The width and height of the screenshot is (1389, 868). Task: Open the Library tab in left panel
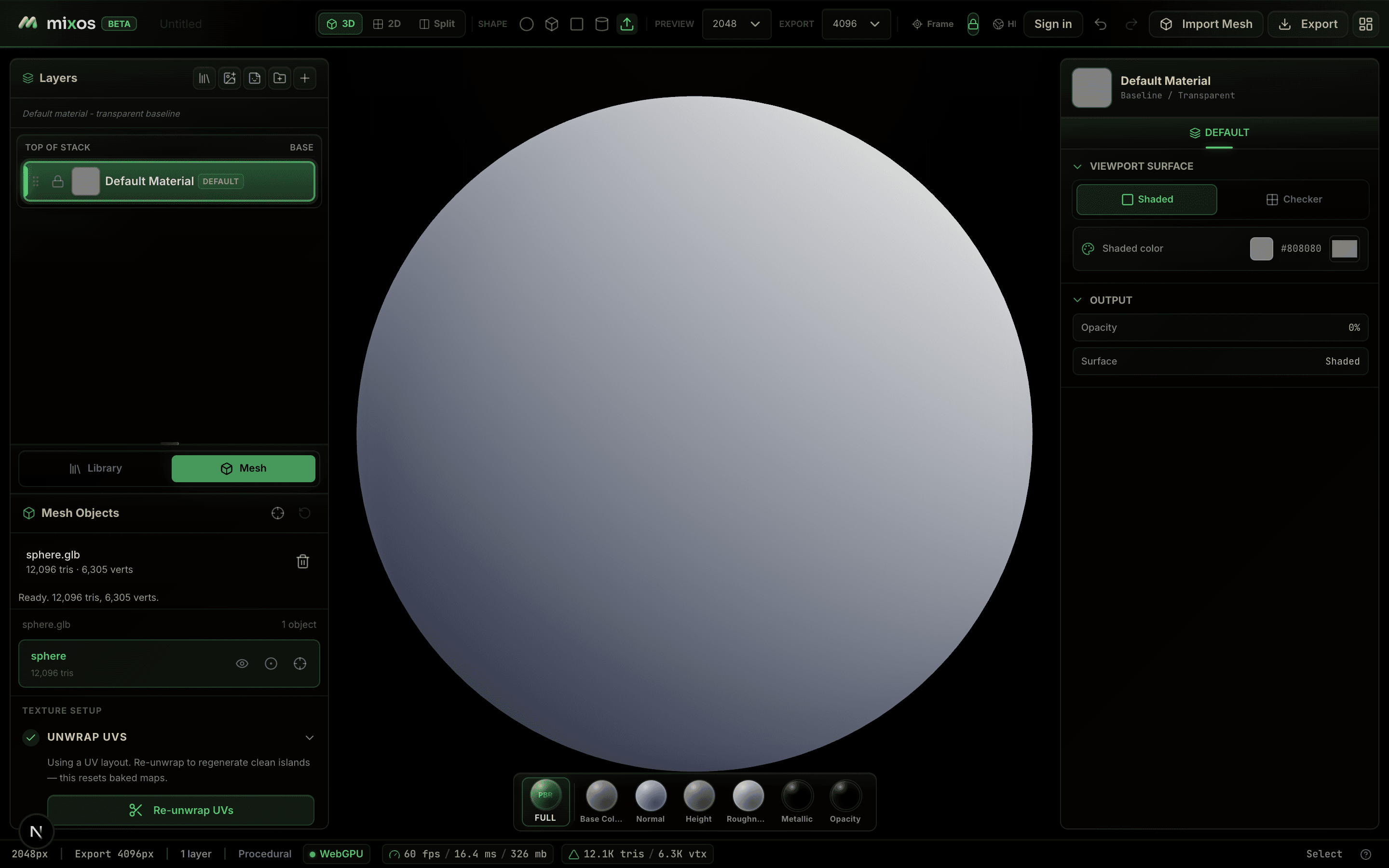point(95,468)
